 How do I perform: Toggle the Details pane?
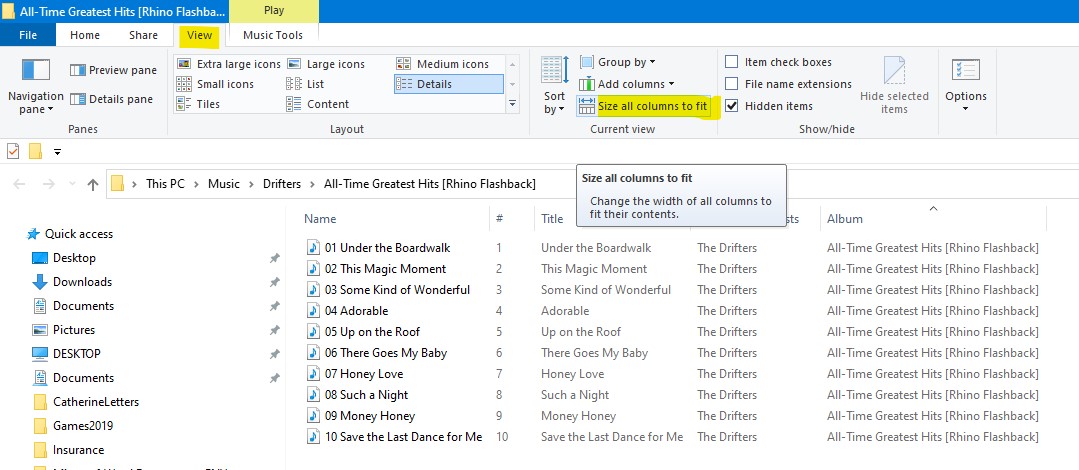click(x=111, y=99)
